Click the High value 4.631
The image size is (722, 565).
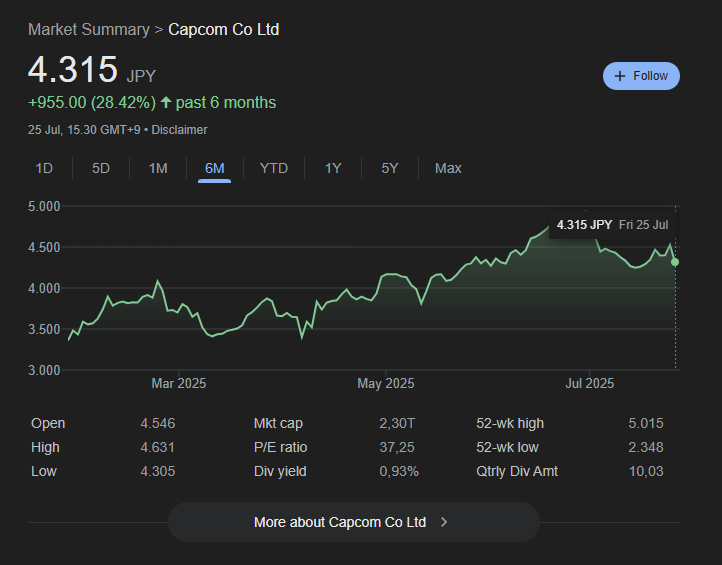click(157, 447)
